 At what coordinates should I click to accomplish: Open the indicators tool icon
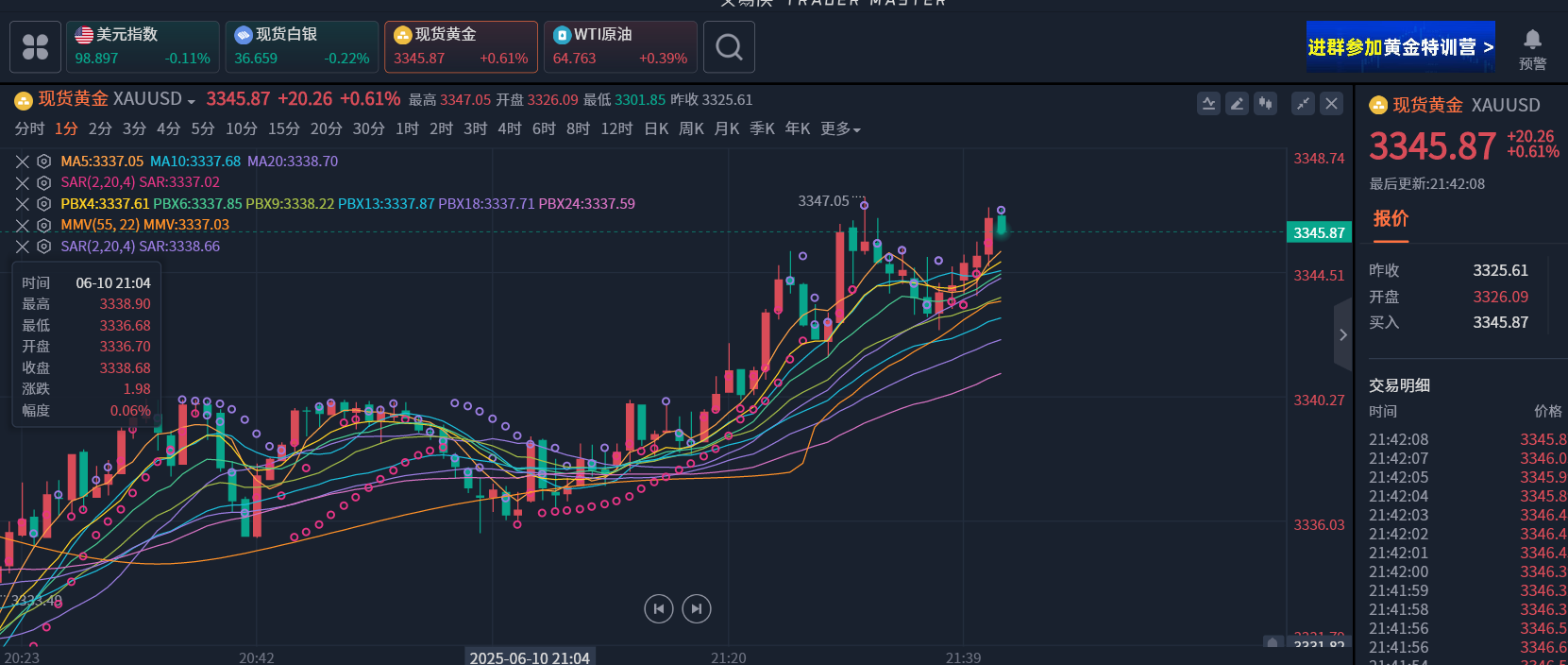point(1208,104)
